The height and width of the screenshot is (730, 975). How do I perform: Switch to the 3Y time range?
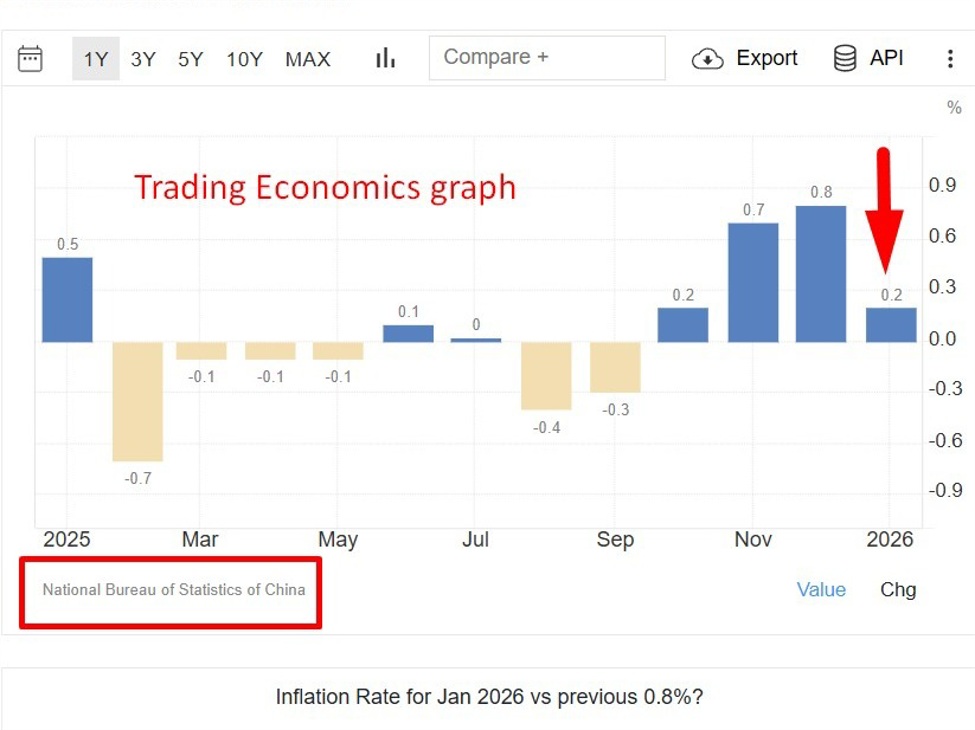click(143, 59)
